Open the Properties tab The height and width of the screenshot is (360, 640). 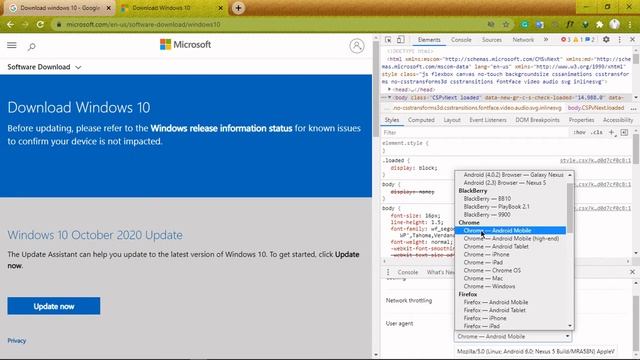tap(581, 120)
